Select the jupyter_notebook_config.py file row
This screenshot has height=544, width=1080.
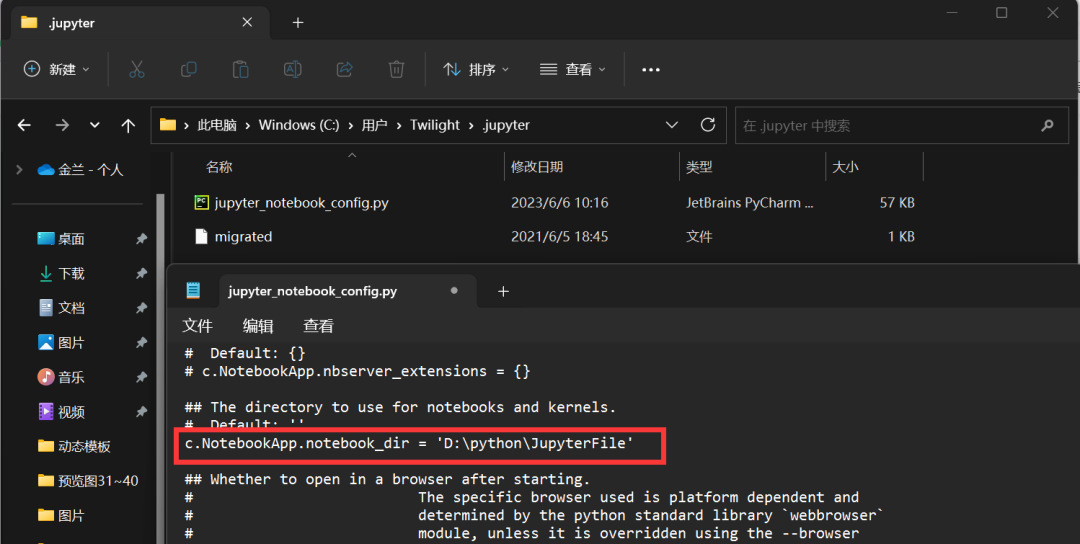coord(554,202)
